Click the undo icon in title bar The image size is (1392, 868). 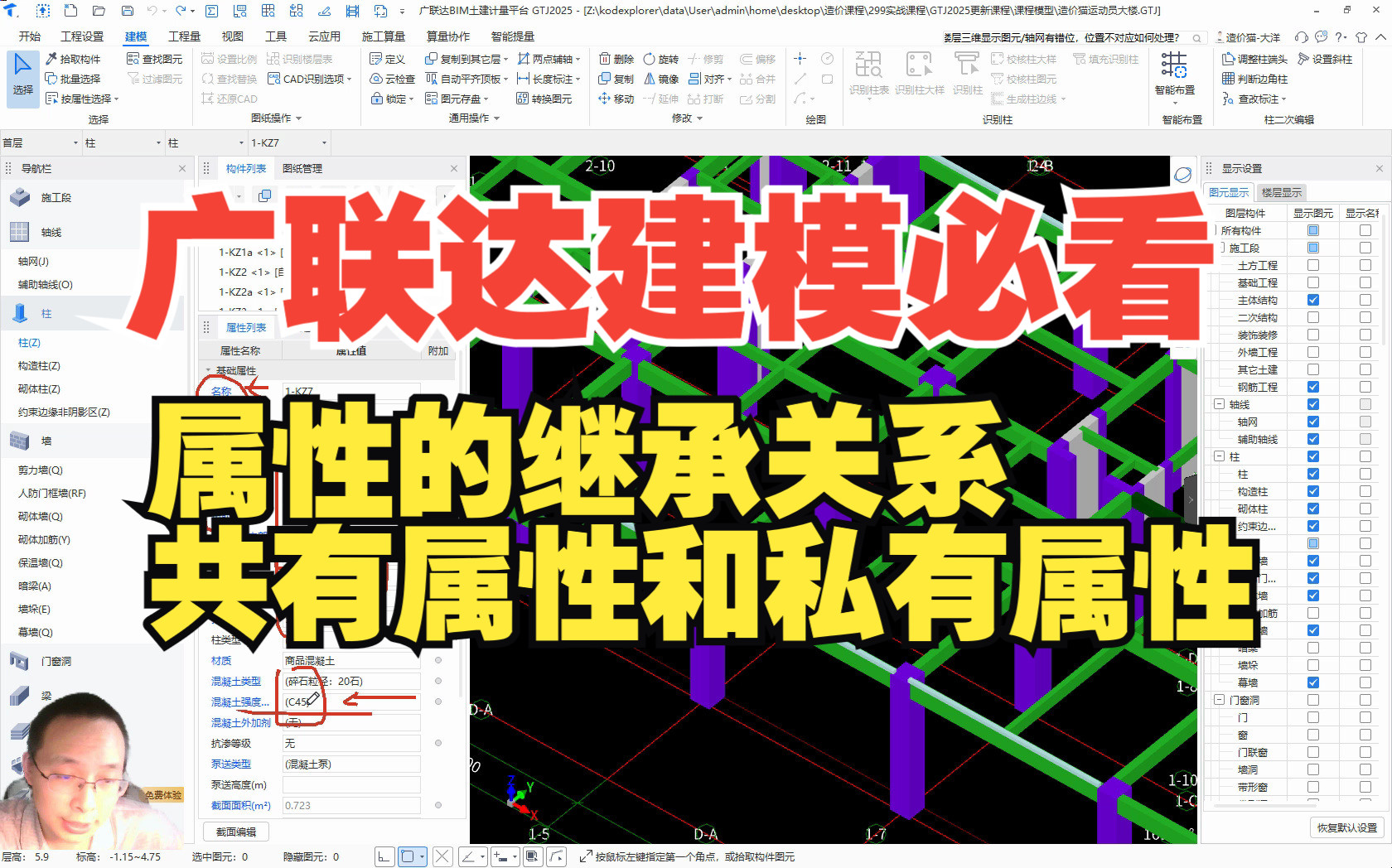152,11
